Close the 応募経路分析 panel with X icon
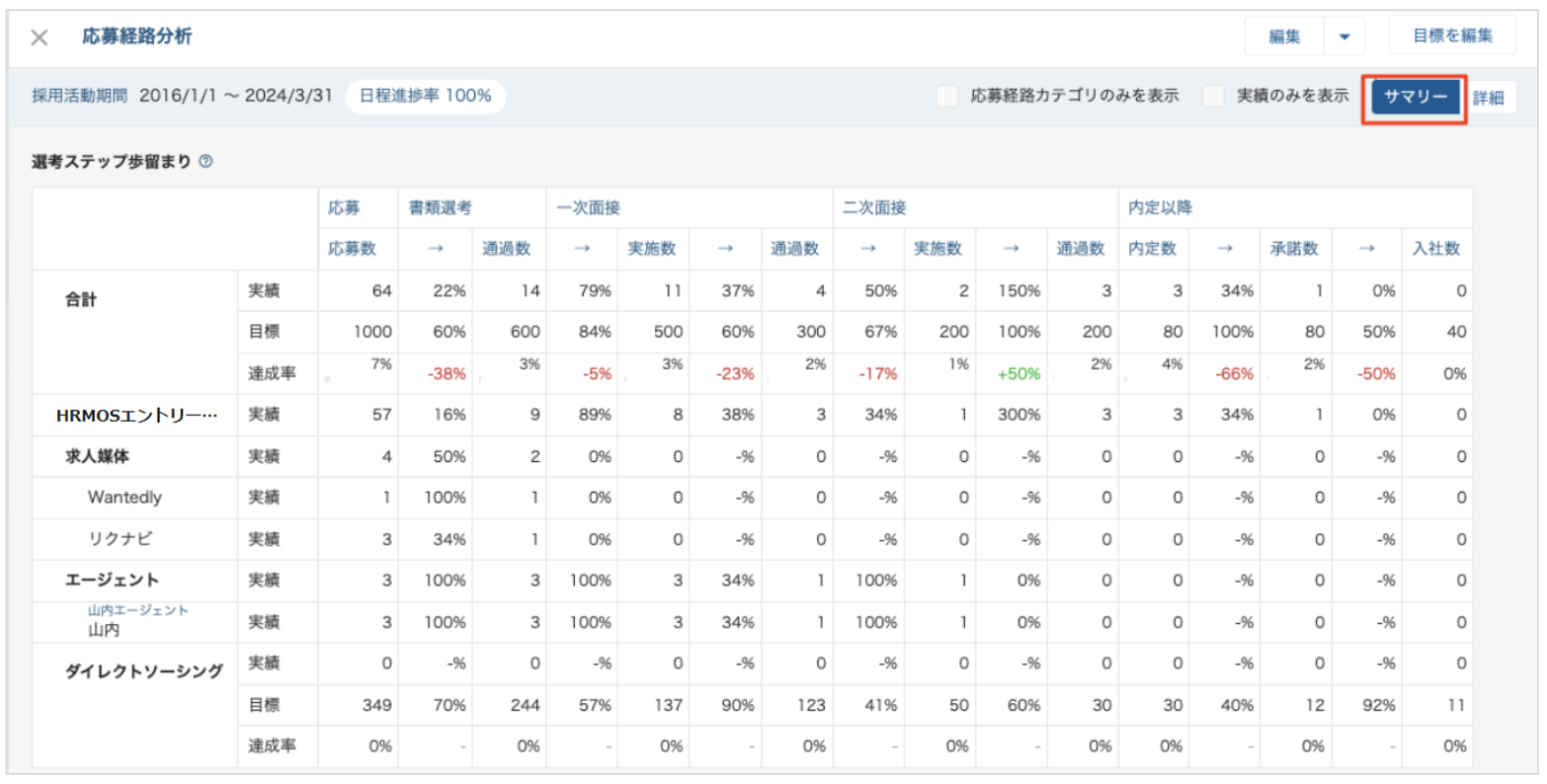 pyautogui.click(x=40, y=38)
